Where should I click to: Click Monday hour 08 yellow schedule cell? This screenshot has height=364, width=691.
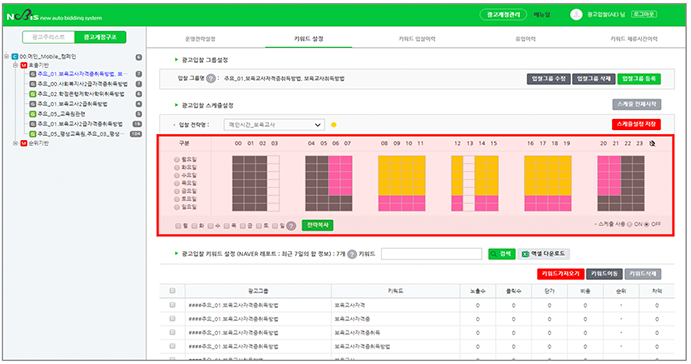pos(384,160)
